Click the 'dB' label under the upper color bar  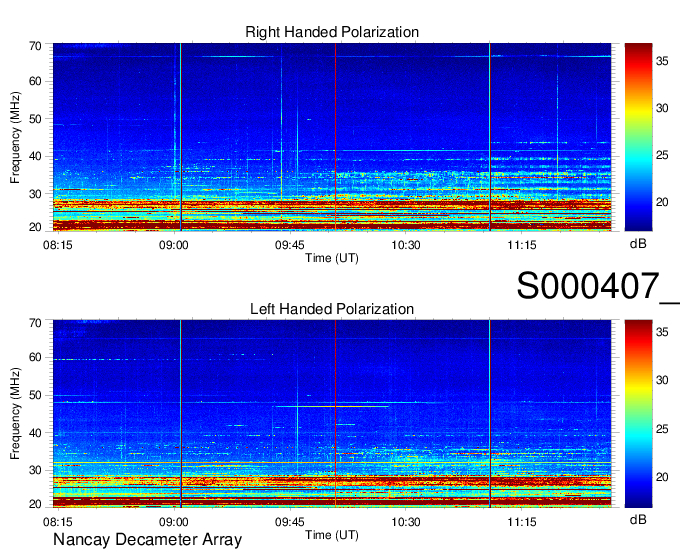pos(638,244)
